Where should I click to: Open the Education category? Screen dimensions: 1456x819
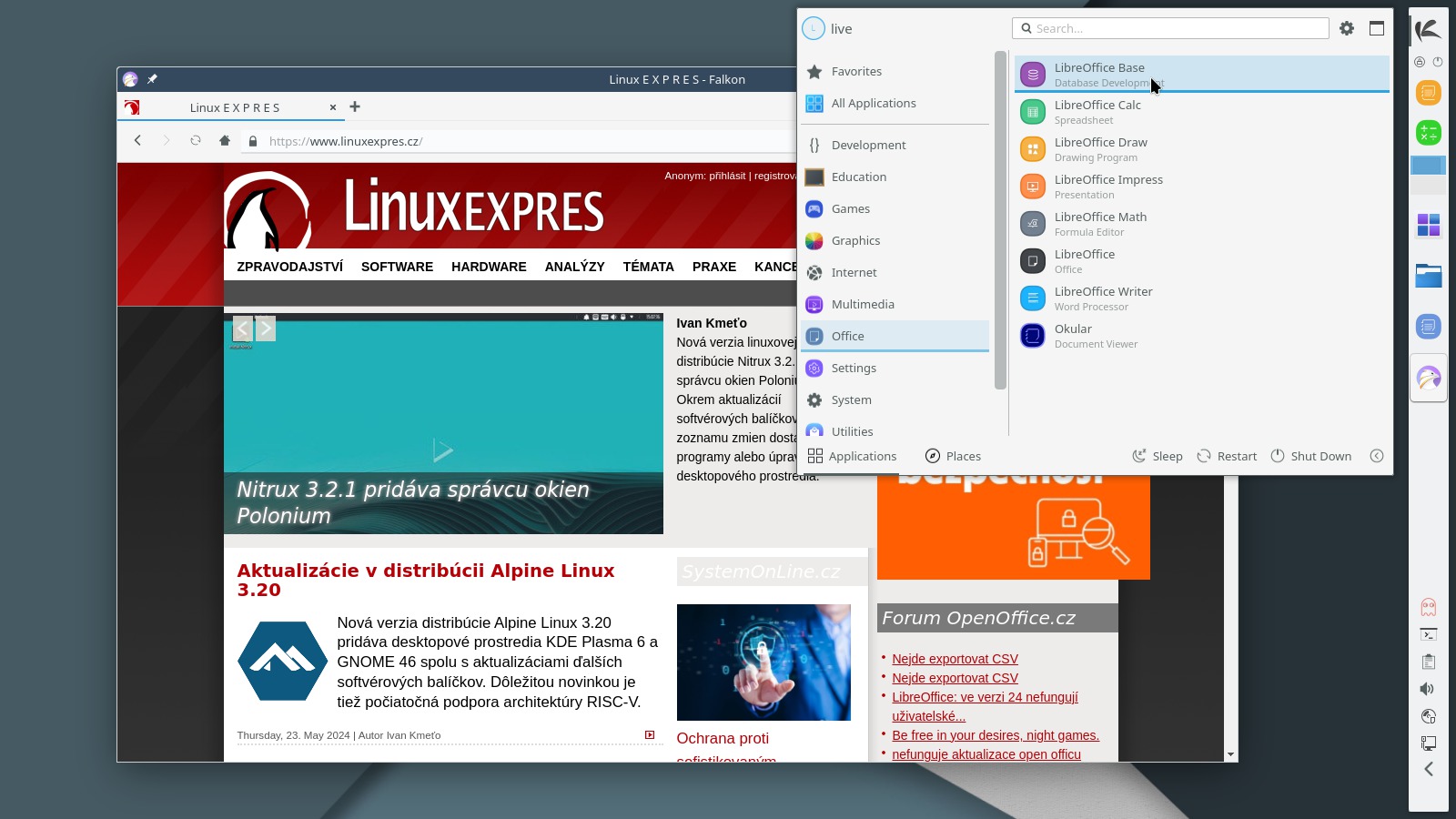click(895, 177)
